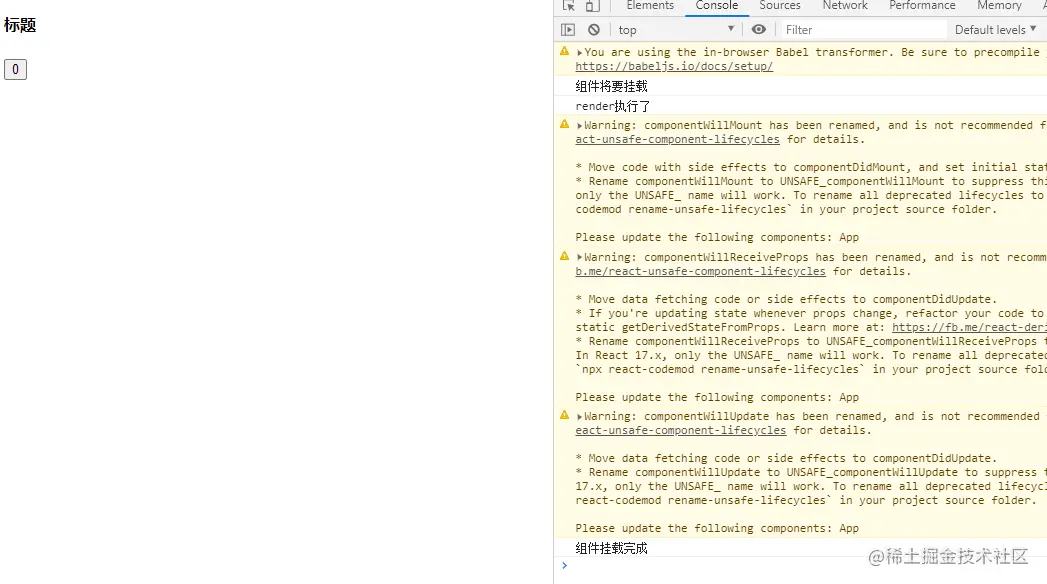Switch to the Memory tab
Screen dimensions: 1047x584
tap(999, 6)
